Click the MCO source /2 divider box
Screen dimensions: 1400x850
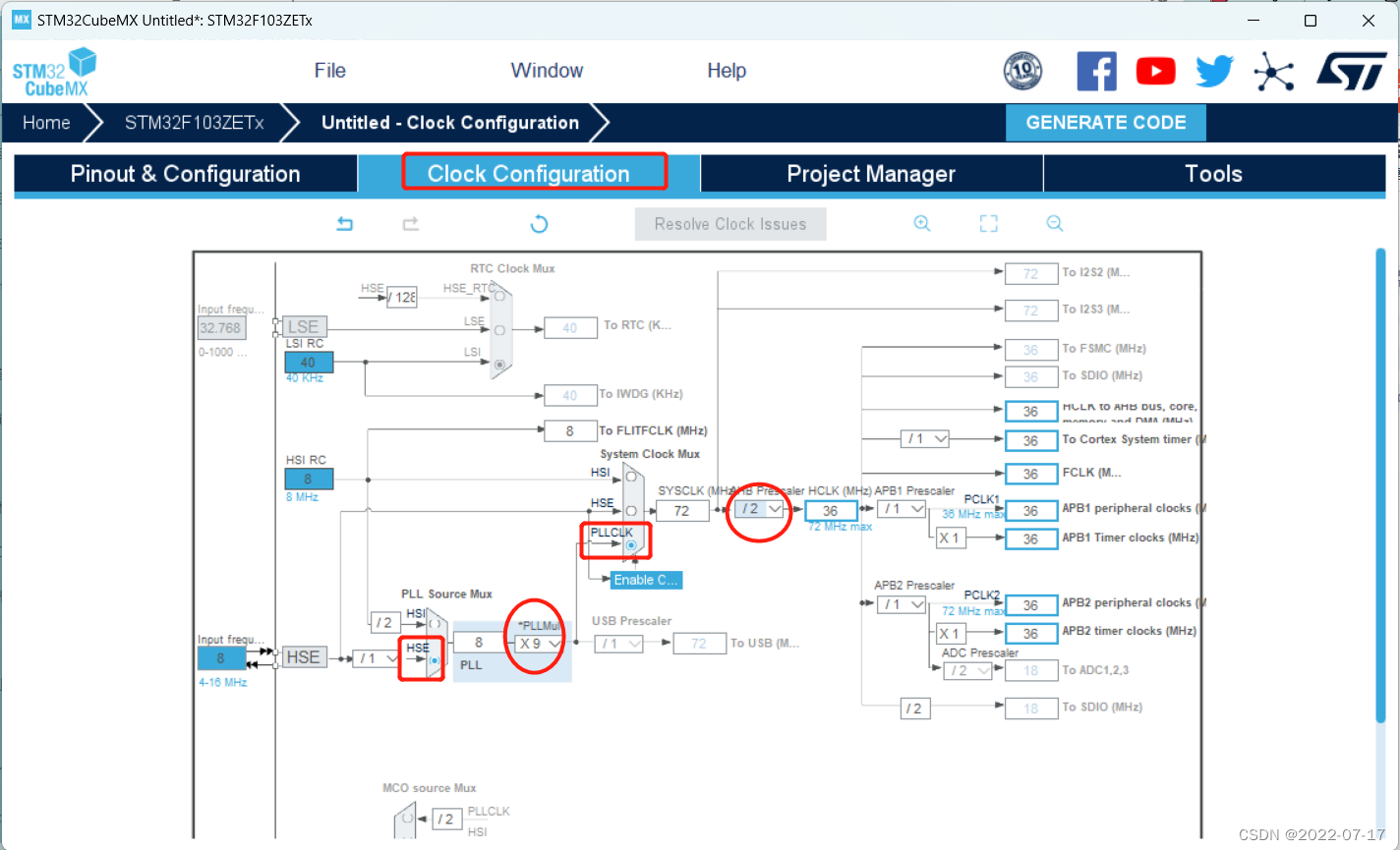click(x=445, y=819)
